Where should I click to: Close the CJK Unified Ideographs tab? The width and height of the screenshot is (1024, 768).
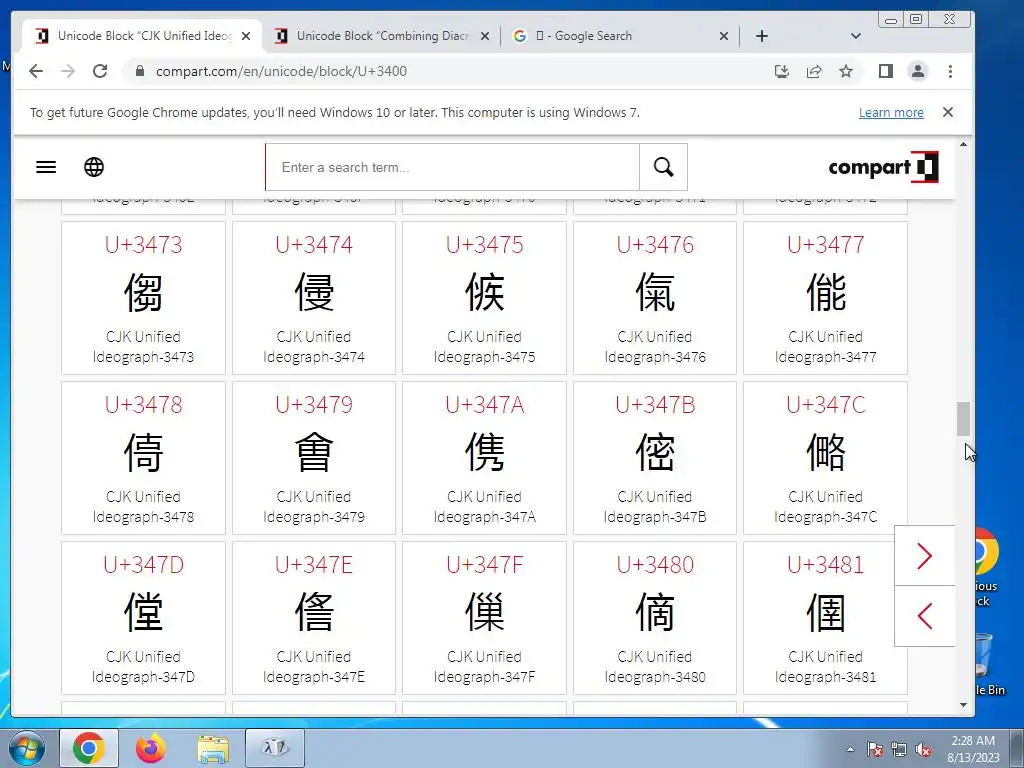tap(246, 37)
